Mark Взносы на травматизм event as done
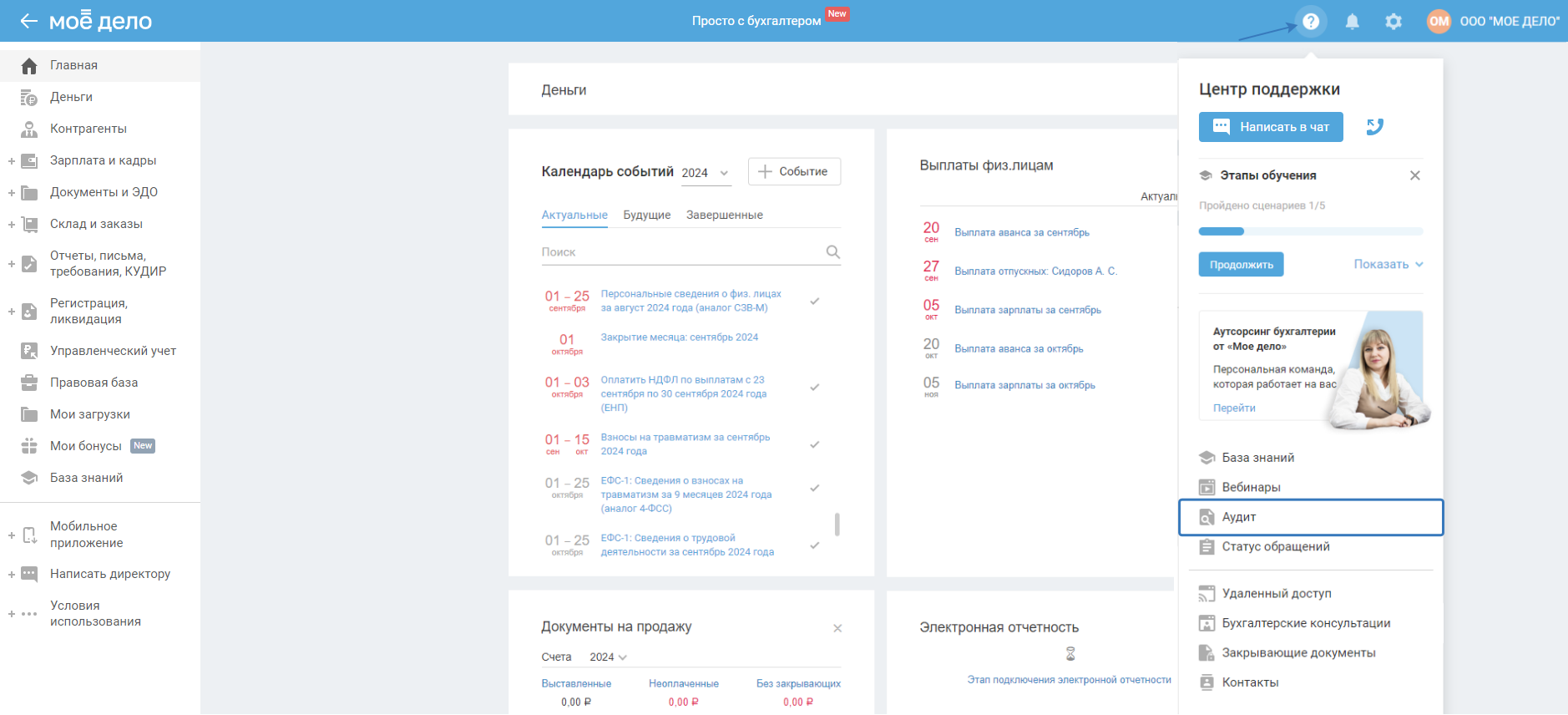The width and height of the screenshot is (1568, 715). pyautogui.click(x=815, y=444)
